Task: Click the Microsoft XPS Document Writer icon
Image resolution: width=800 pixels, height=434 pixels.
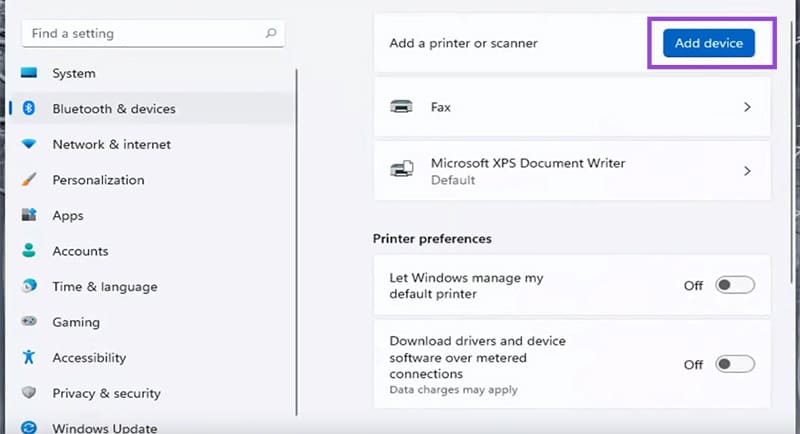Action: [x=402, y=169]
